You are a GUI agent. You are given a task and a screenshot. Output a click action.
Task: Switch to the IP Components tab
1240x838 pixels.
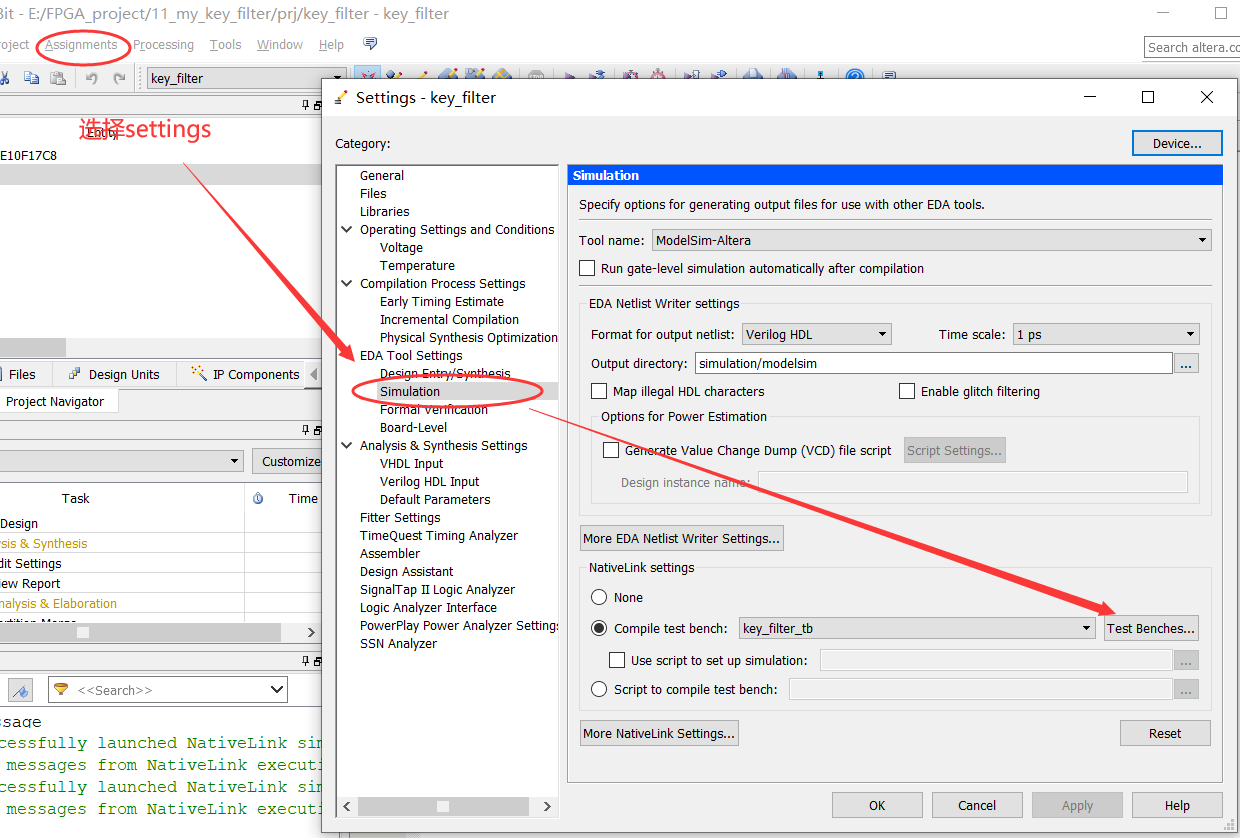tap(245, 374)
